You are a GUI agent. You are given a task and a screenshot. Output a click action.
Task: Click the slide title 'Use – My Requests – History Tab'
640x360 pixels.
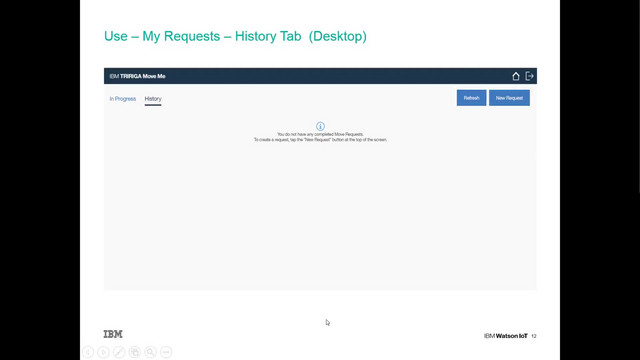[203, 36]
